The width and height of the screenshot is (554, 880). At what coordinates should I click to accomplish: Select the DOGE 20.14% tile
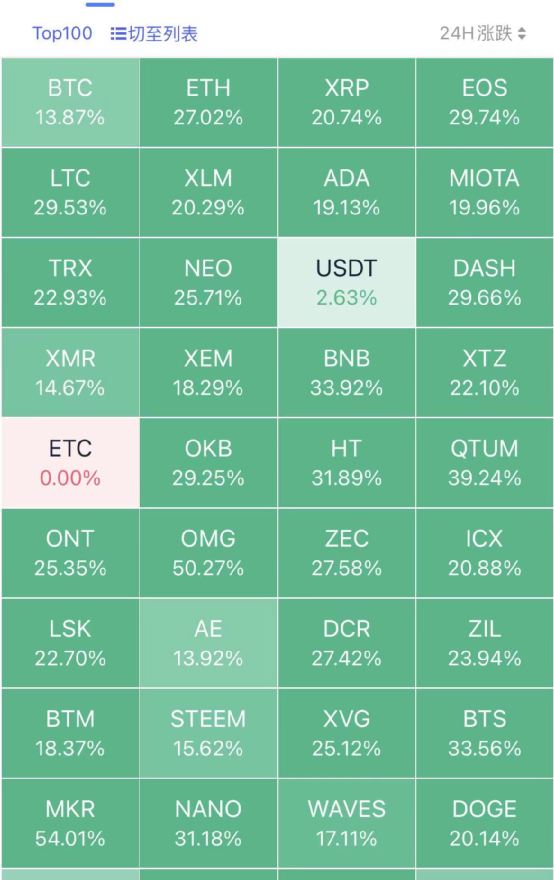point(484,823)
